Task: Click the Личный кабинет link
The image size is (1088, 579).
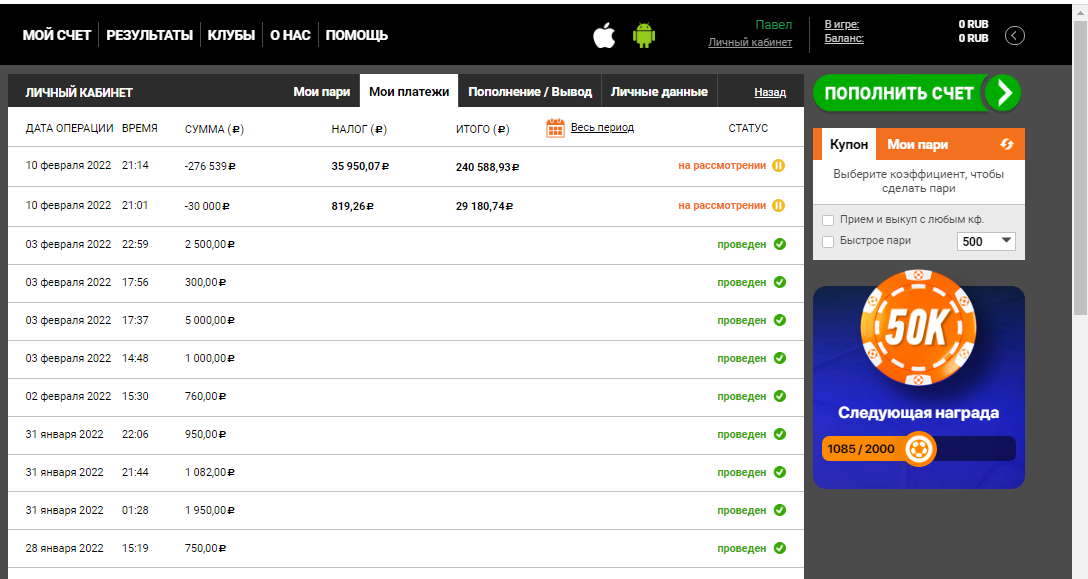Action: click(x=750, y=43)
